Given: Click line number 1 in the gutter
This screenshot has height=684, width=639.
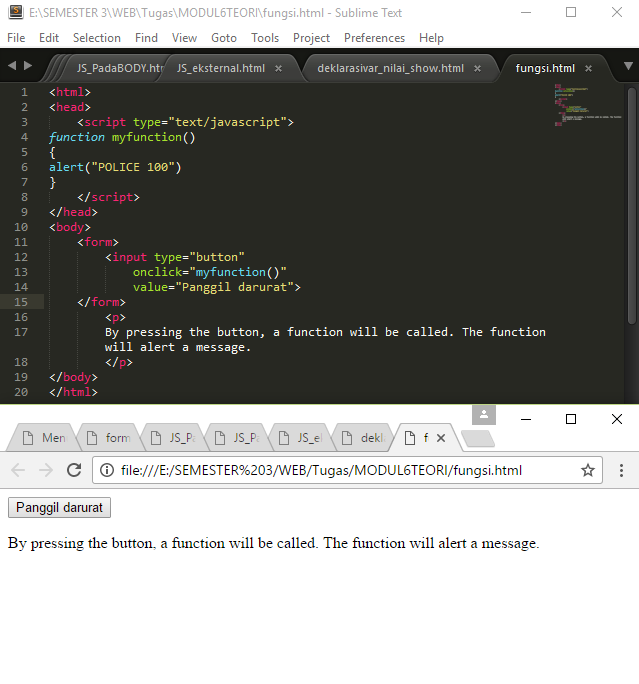Looking at the screenshot, I should (24, 92).
